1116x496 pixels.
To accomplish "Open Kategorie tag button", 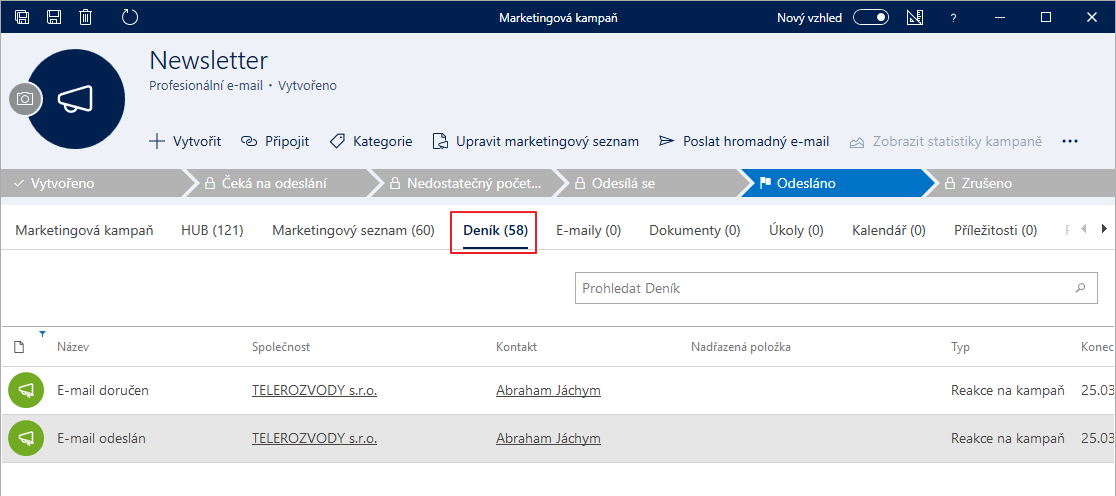I will (371, 142).
